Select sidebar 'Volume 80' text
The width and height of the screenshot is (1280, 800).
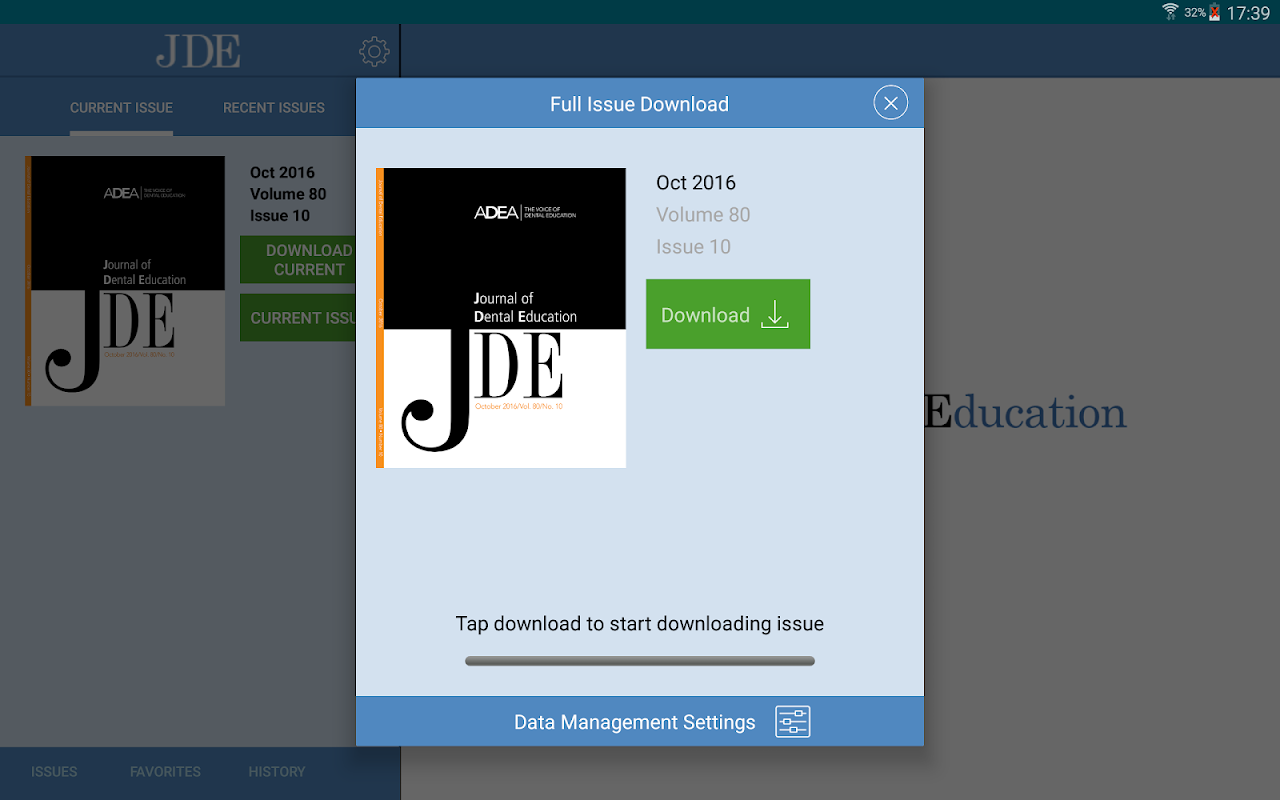[x=288, y=194]
